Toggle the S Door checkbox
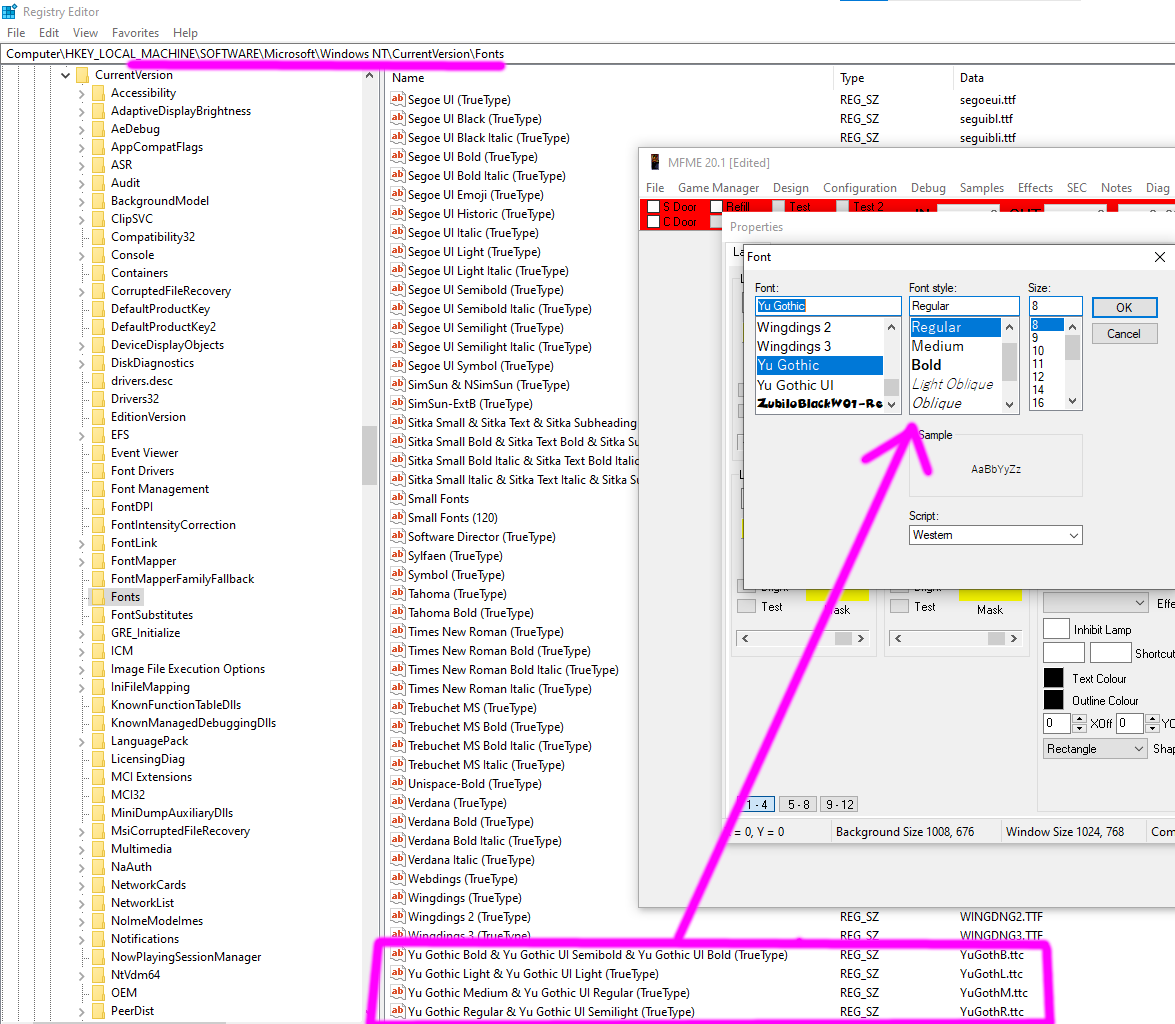The height and width of the screenshot is (1024, 1175). pyautogui.click(x=653, y=207)
